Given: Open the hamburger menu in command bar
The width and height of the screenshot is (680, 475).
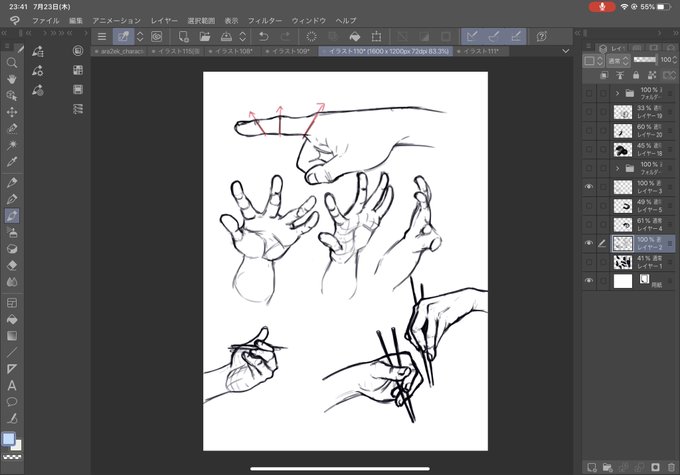Looking at the screenshot, I should 102,36.
